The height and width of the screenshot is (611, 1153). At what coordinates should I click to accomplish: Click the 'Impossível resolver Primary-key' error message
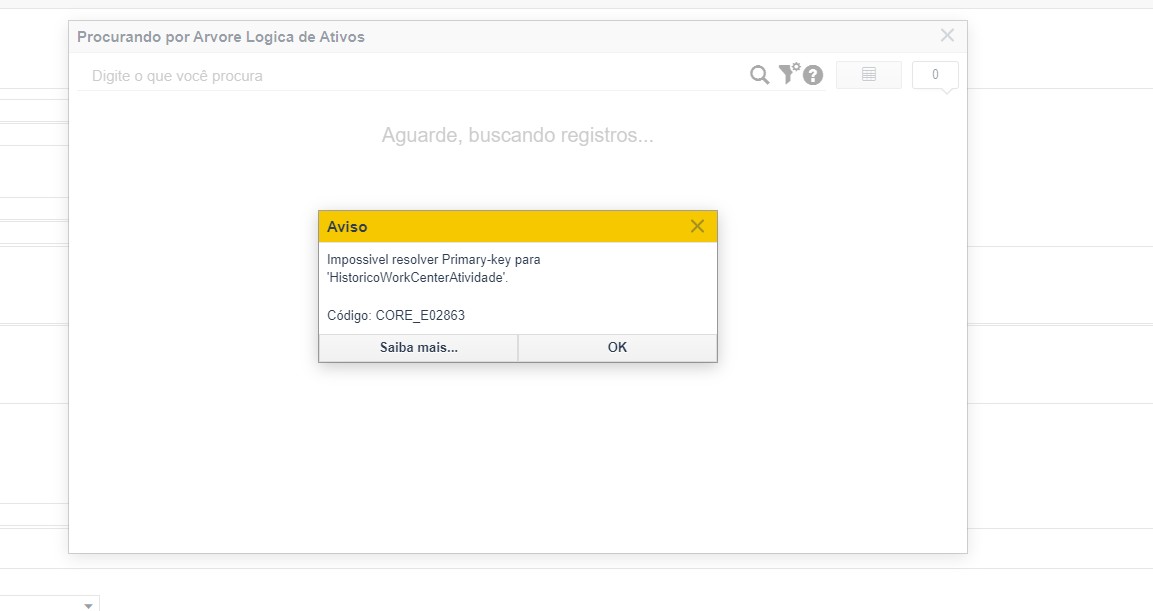pos(433,260)
